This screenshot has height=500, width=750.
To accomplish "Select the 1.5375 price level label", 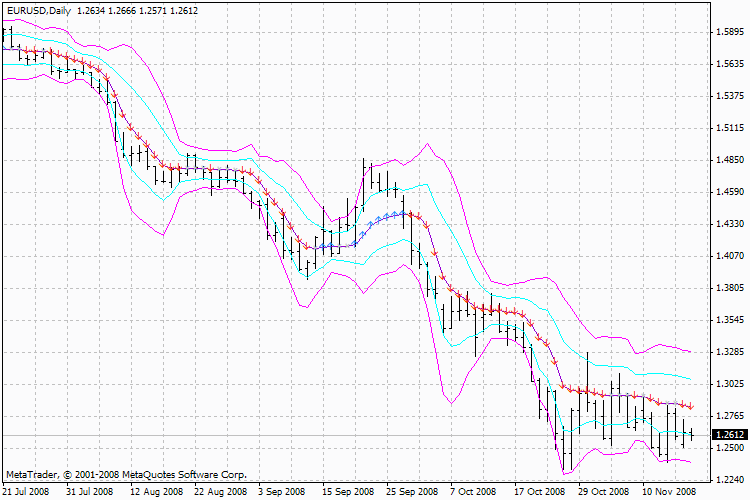I will tap(729, 96).
